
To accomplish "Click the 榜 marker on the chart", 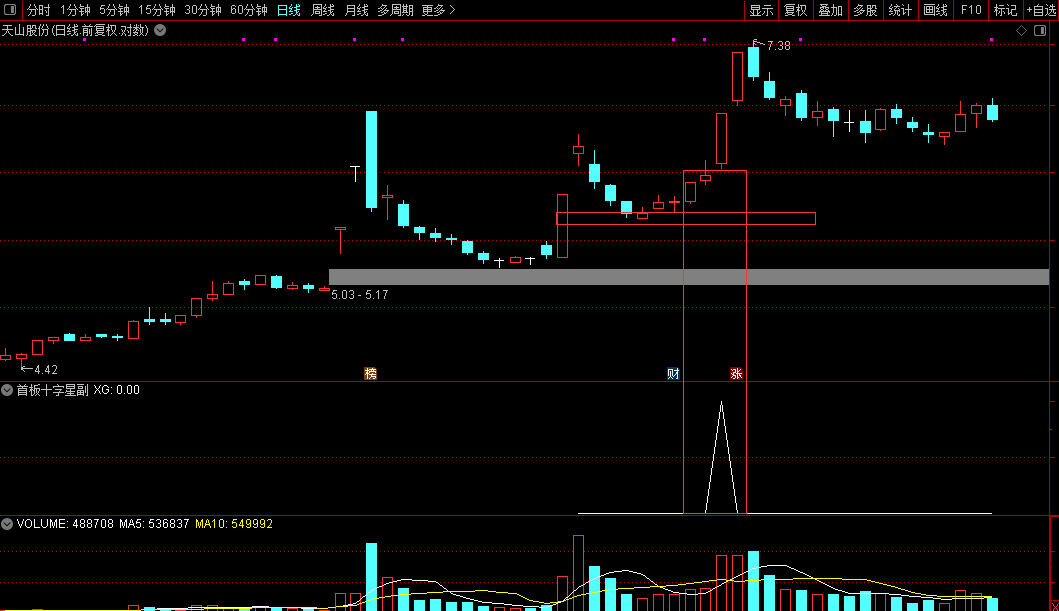I will point(370,373).
